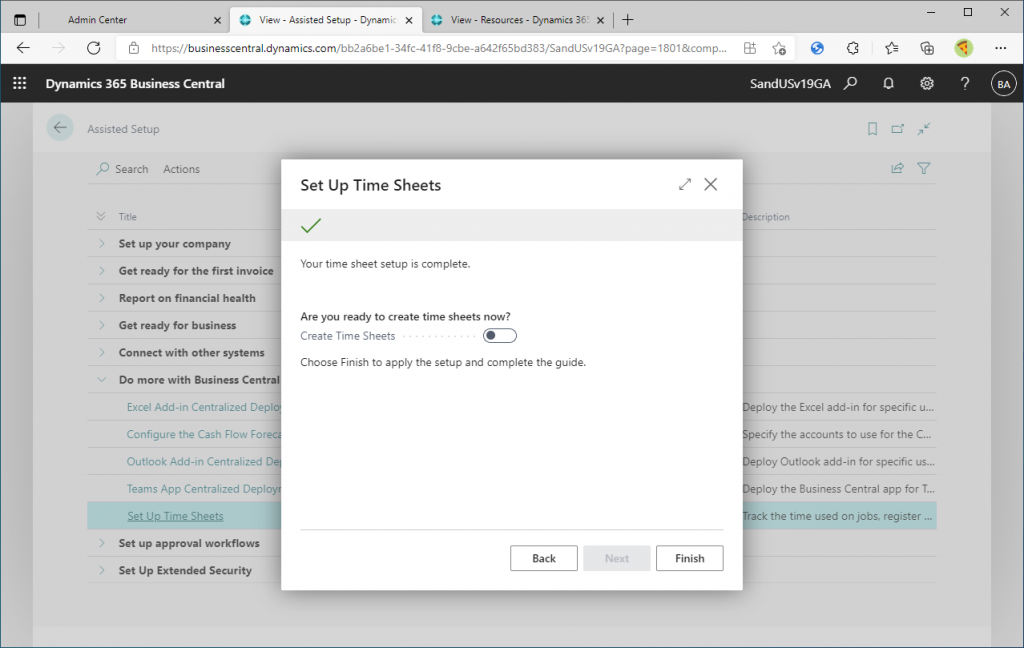Open Assisted Setup in a new window
1024x648 pixels.
[x=898, y=129]
